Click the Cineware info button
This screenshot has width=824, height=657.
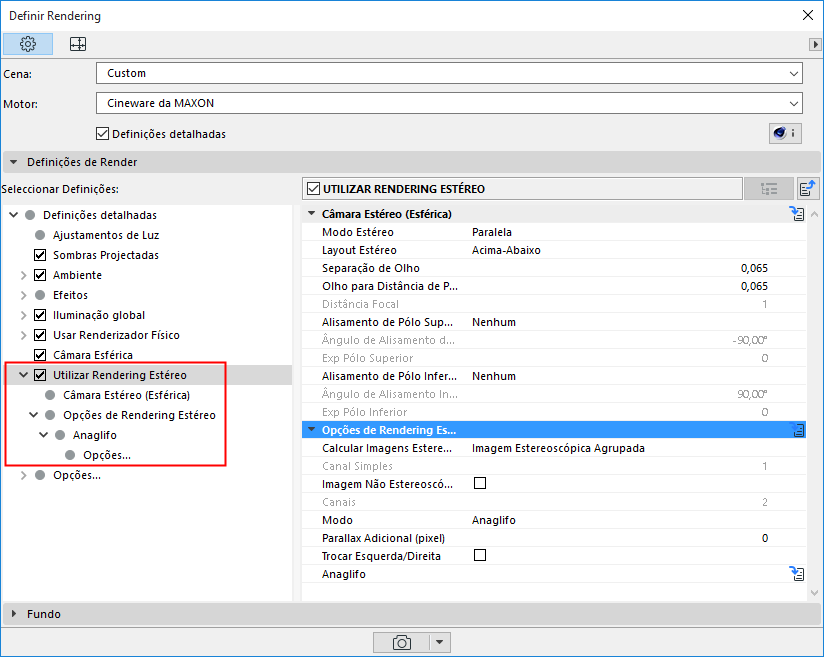pyautogui.click(x=785, y=134)
